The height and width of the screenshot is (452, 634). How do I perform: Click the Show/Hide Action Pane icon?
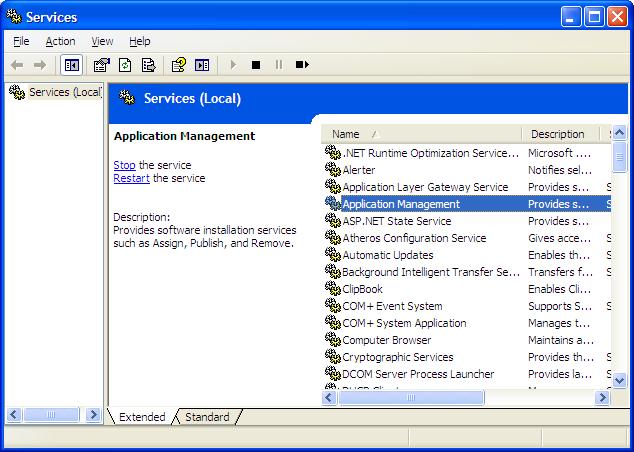click(x=202, y=65)
